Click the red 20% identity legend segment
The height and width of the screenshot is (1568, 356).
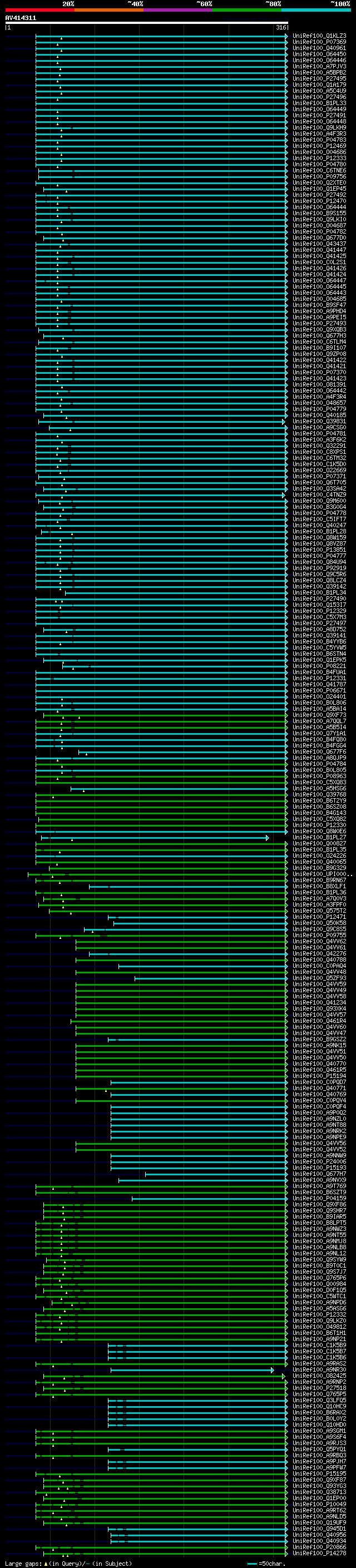[x=39, y=10]
